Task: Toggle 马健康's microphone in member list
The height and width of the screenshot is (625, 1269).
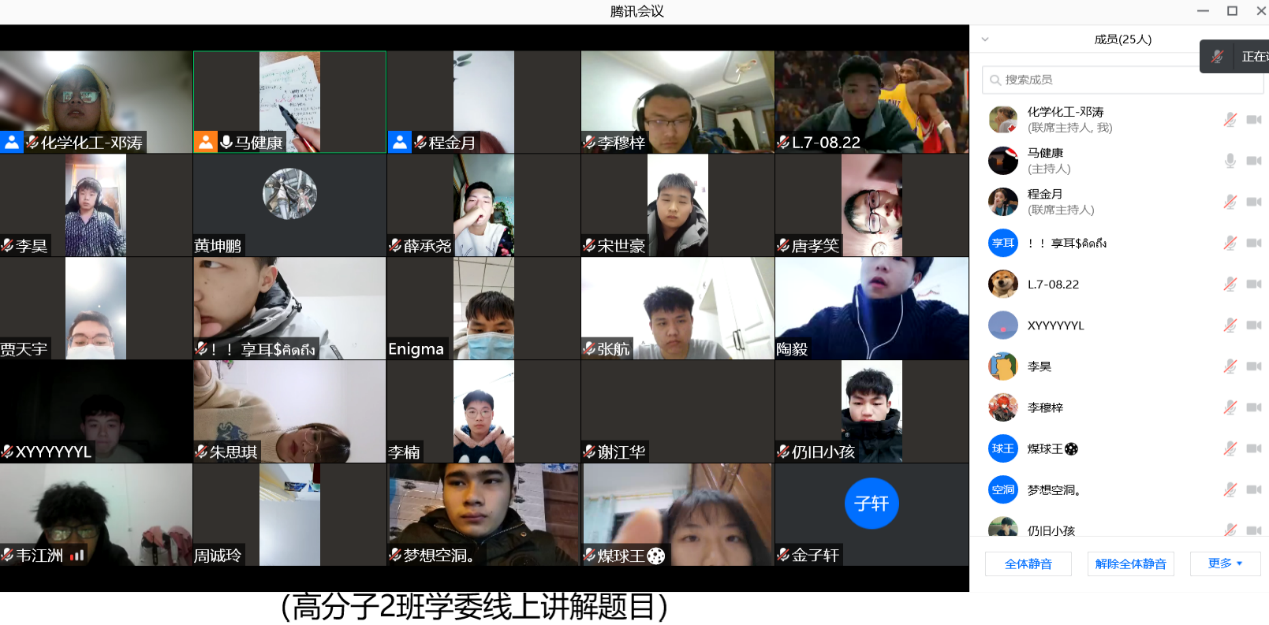Action: pos(1230,161)
